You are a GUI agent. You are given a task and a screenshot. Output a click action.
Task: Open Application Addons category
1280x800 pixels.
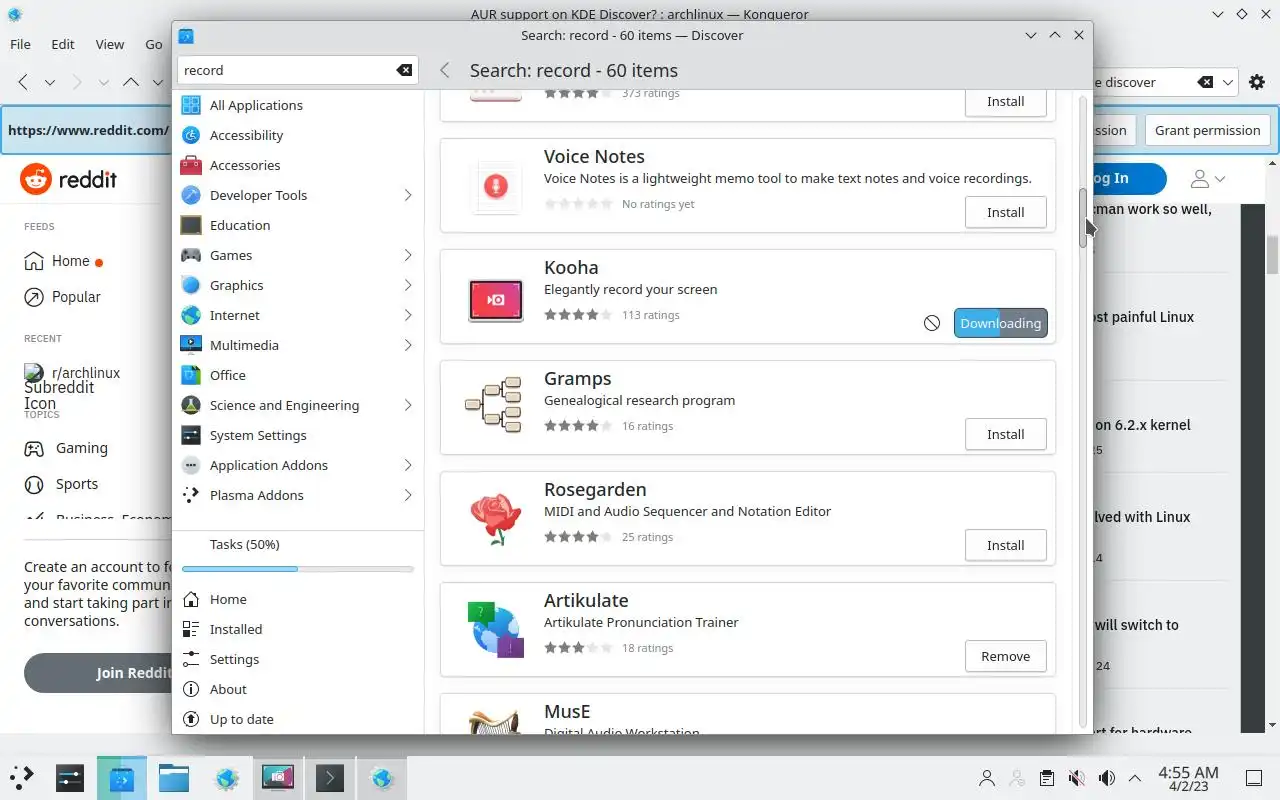click(x=298, y=465)
